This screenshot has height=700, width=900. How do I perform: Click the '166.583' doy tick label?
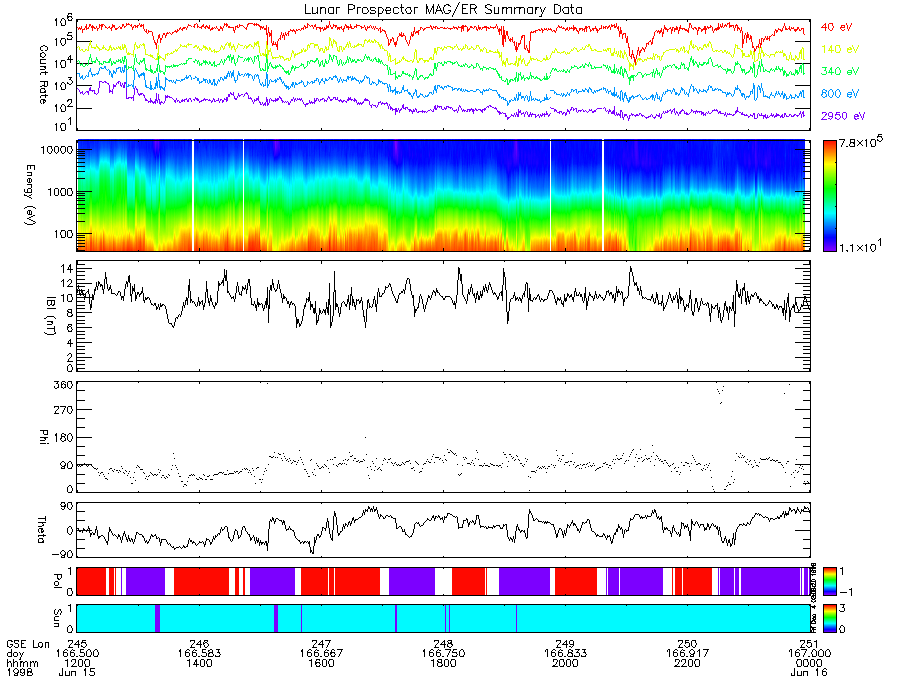pos(199,654)
